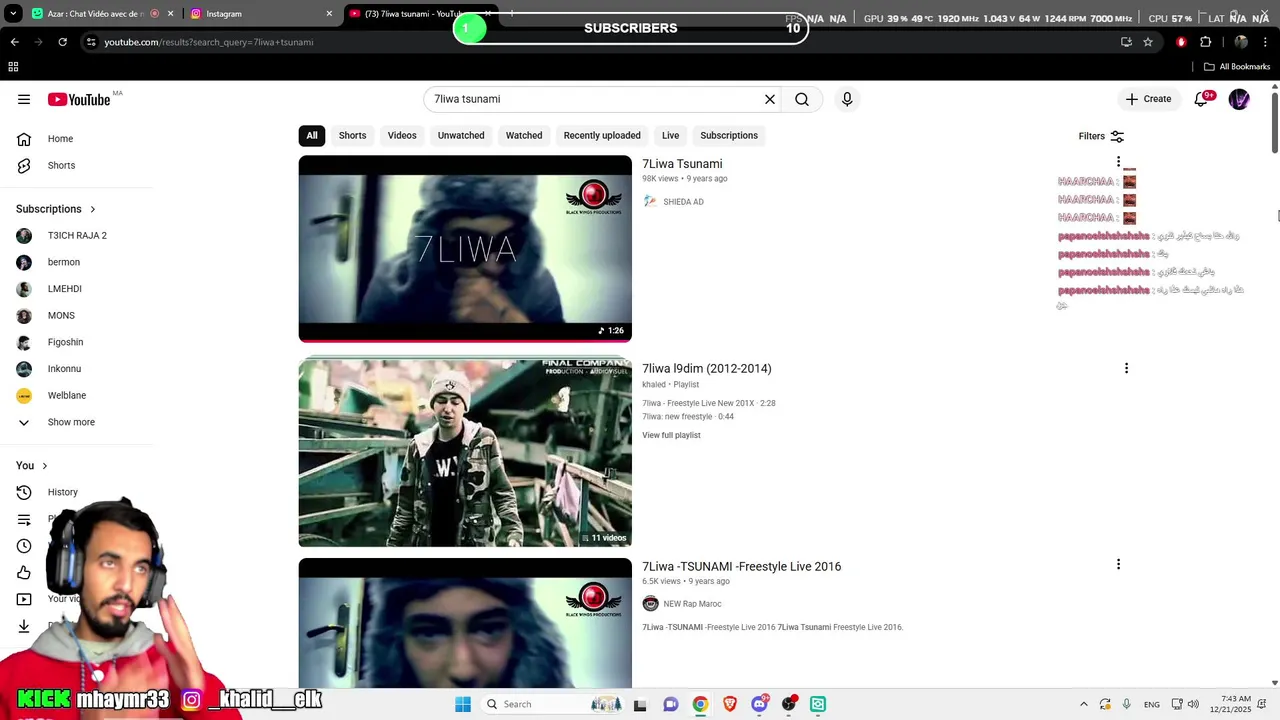
Task: Open Google Chrome from the taskbar
Action: [700, 704]
